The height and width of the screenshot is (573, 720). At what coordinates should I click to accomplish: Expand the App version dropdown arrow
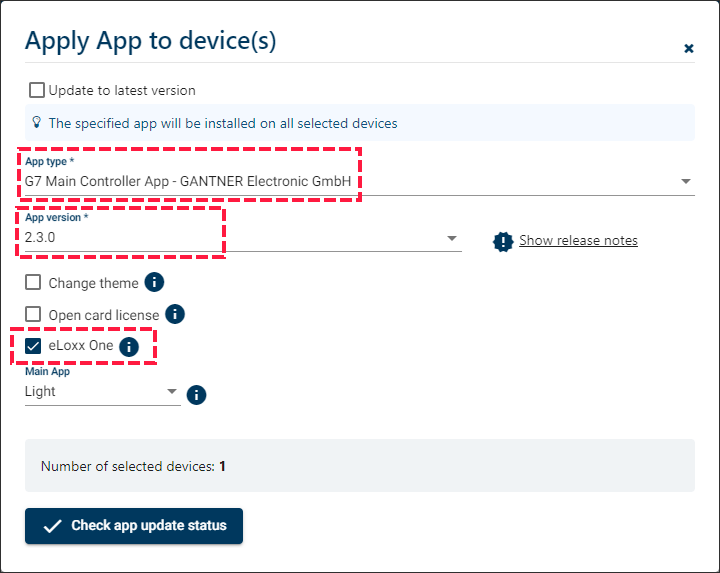[x=452, y=238]
